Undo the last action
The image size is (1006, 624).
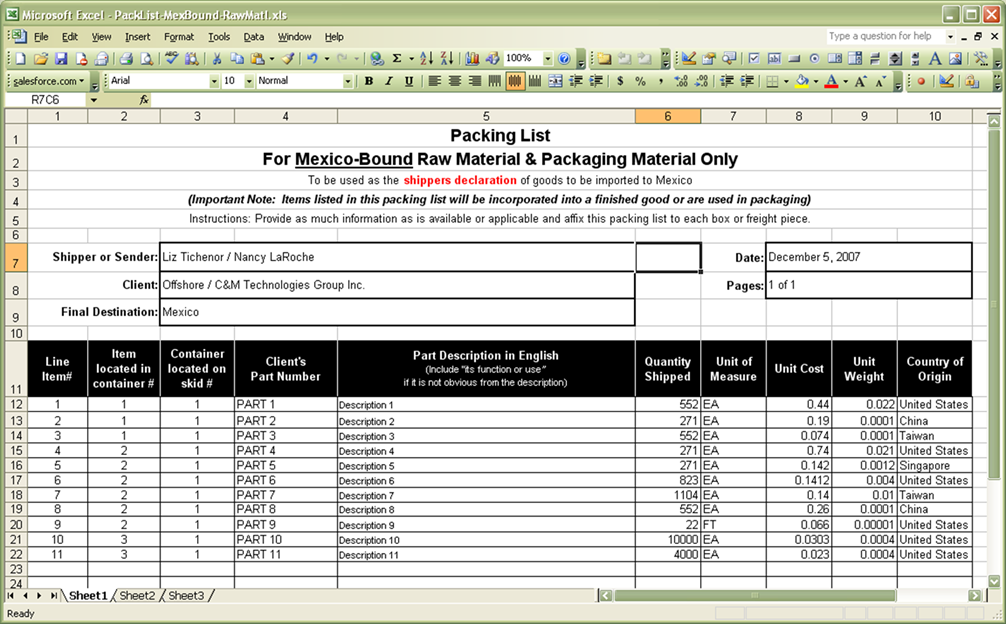312,59
